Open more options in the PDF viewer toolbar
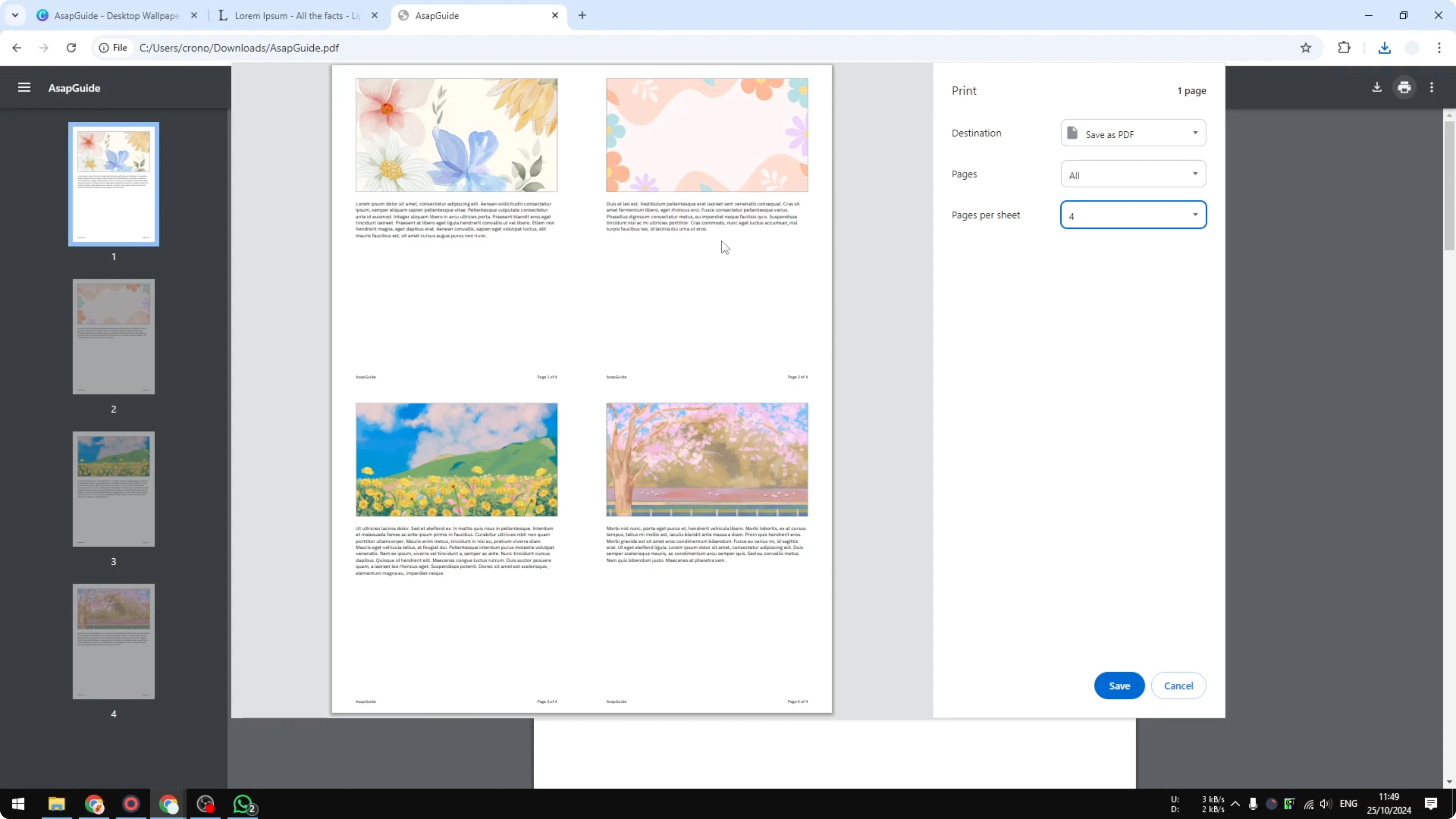This screenshot has width=1456, height=819. point(1432,87)
